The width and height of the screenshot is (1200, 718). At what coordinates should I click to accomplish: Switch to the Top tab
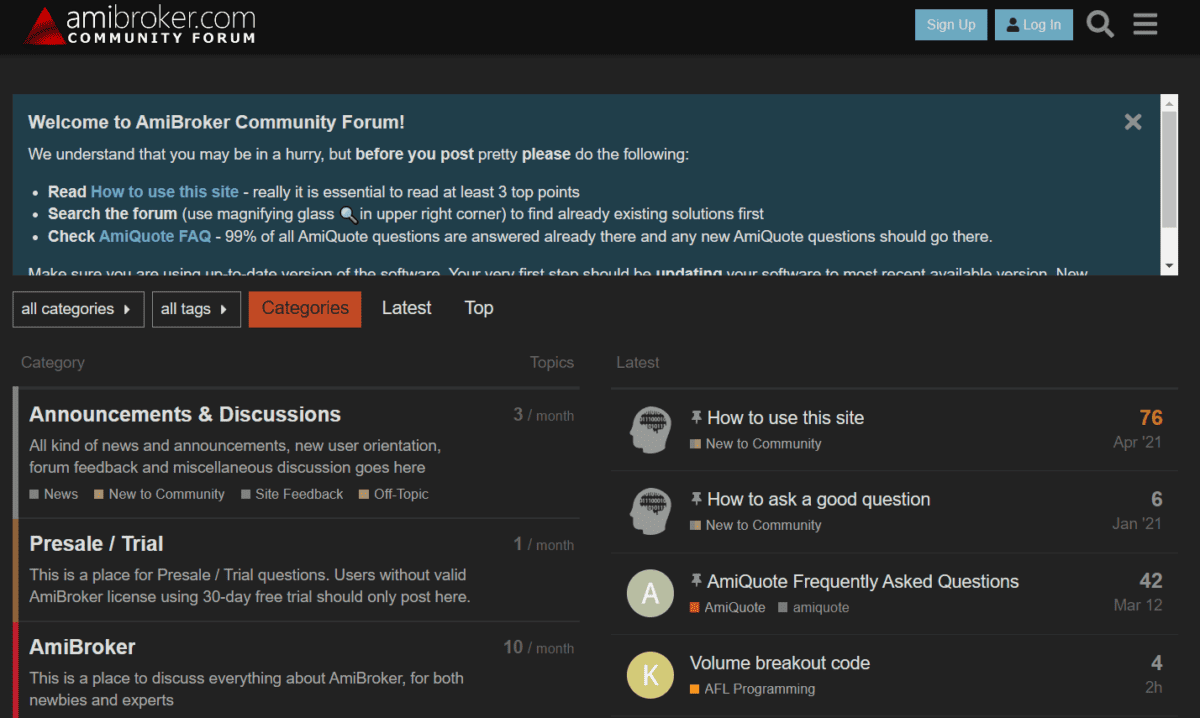point(478,308)
